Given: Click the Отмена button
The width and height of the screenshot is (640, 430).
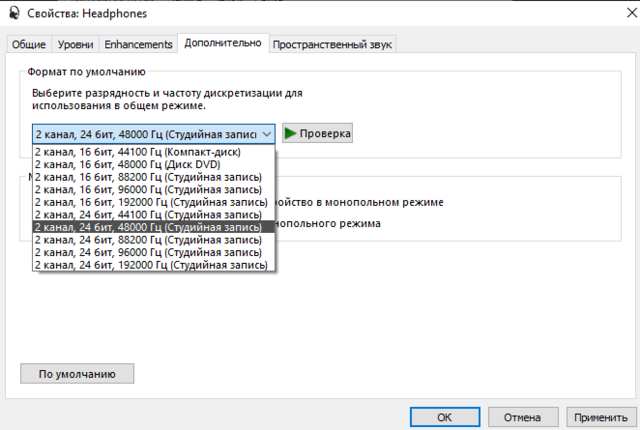Looking at the screenshot, I should click(x=522, y=416).
